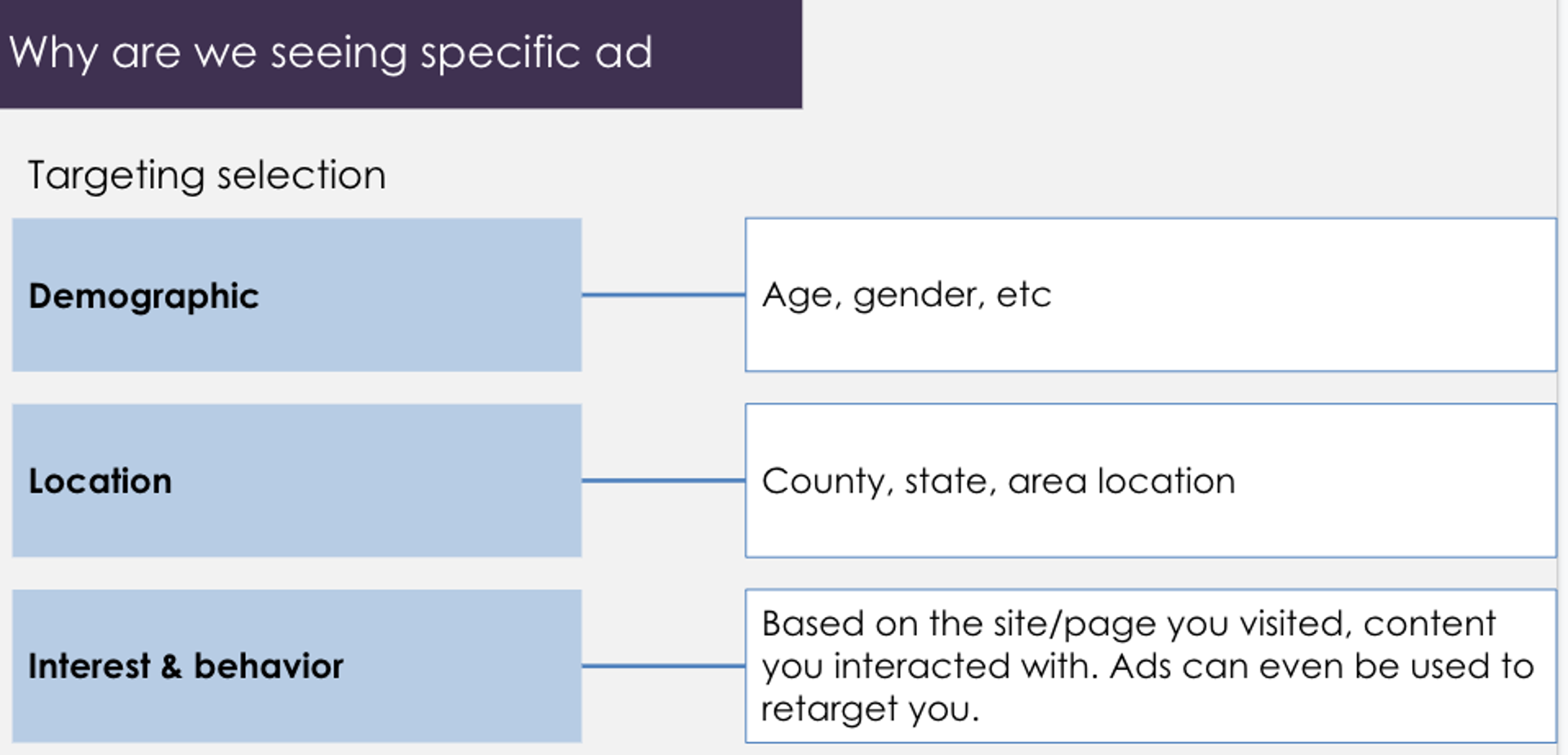1568x755 pixels.
Task: Select connector line beside Interest & behavior
Action: (663, 666)
